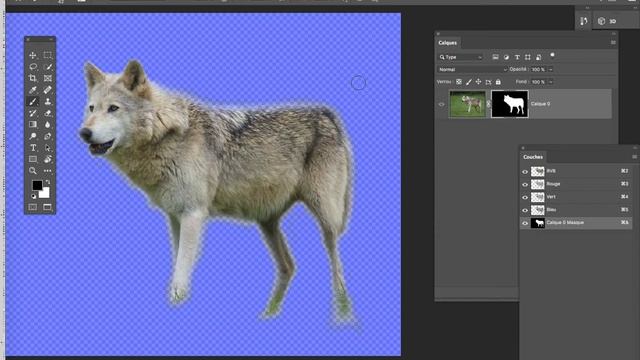Screen dimensions: 640x360
Task: Select the Horizontal Type tool
Action: tap(33, 148)
